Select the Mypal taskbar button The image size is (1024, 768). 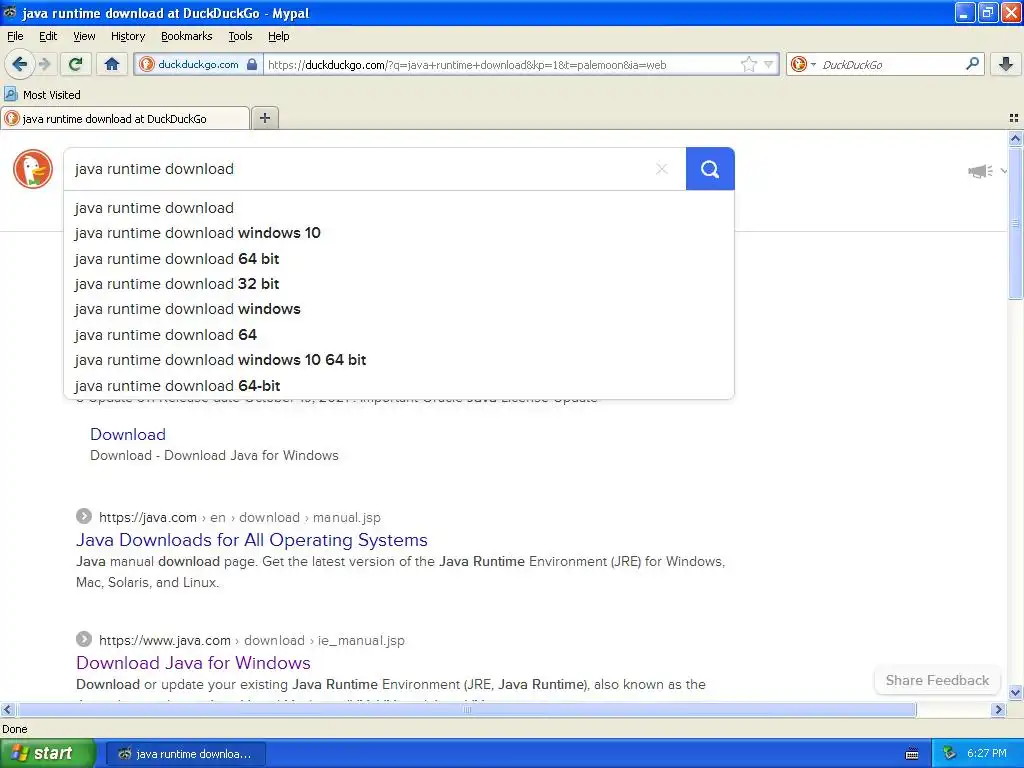185,754
